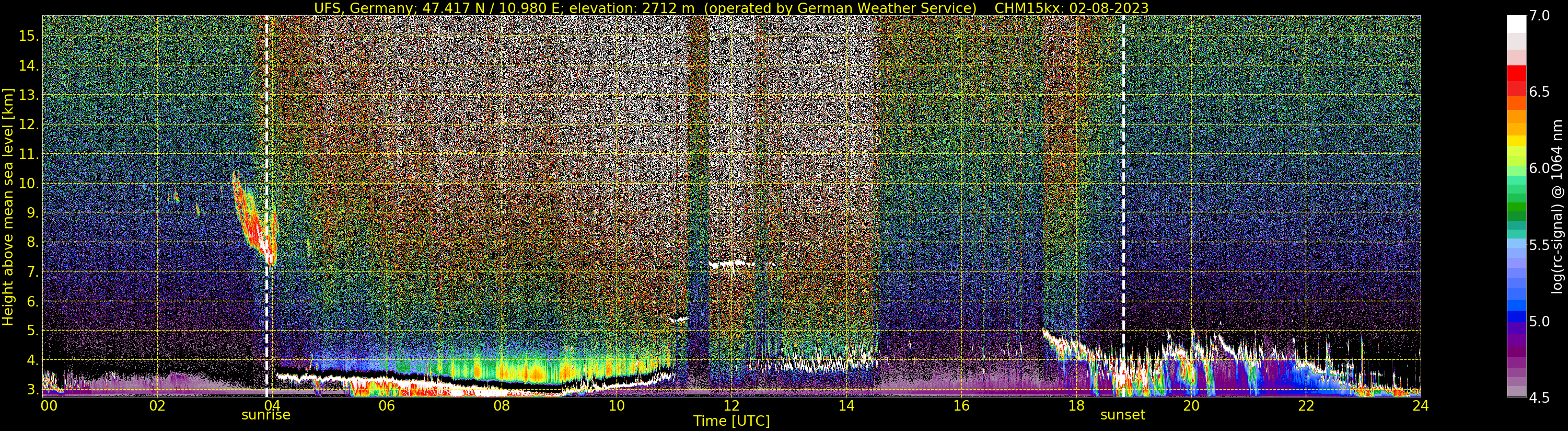Click the '3.' height tick label
This screenshot has height=431, width=1568.
pyautogui.click(x=33, y=390)
